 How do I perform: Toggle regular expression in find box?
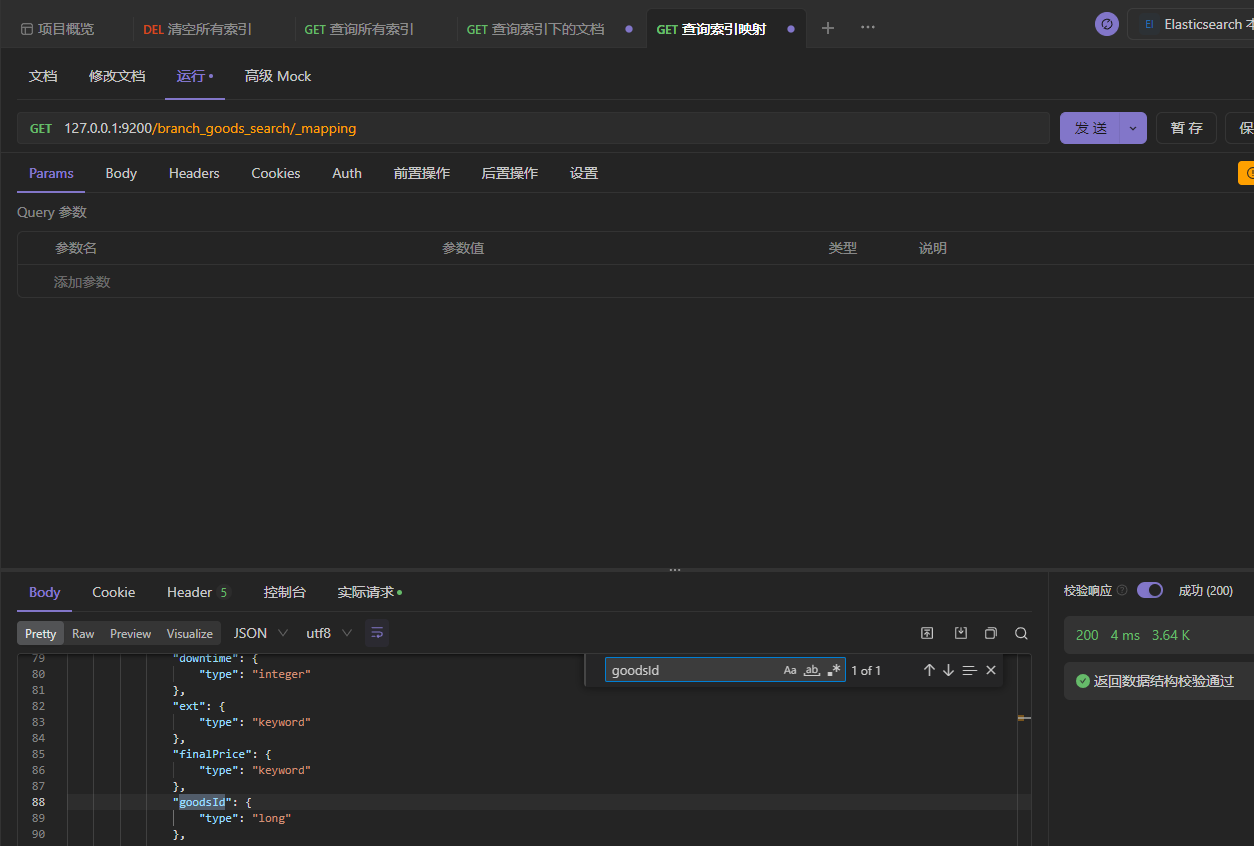pyautogui.click(x=834, y=670)
